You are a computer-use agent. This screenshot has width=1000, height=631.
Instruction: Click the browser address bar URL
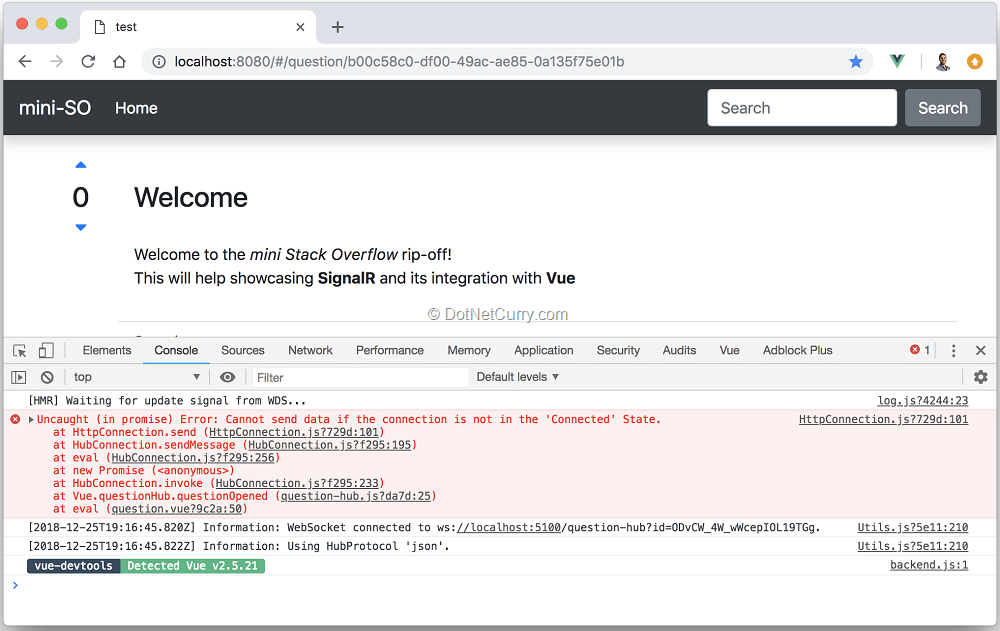[x=399, y=61]
